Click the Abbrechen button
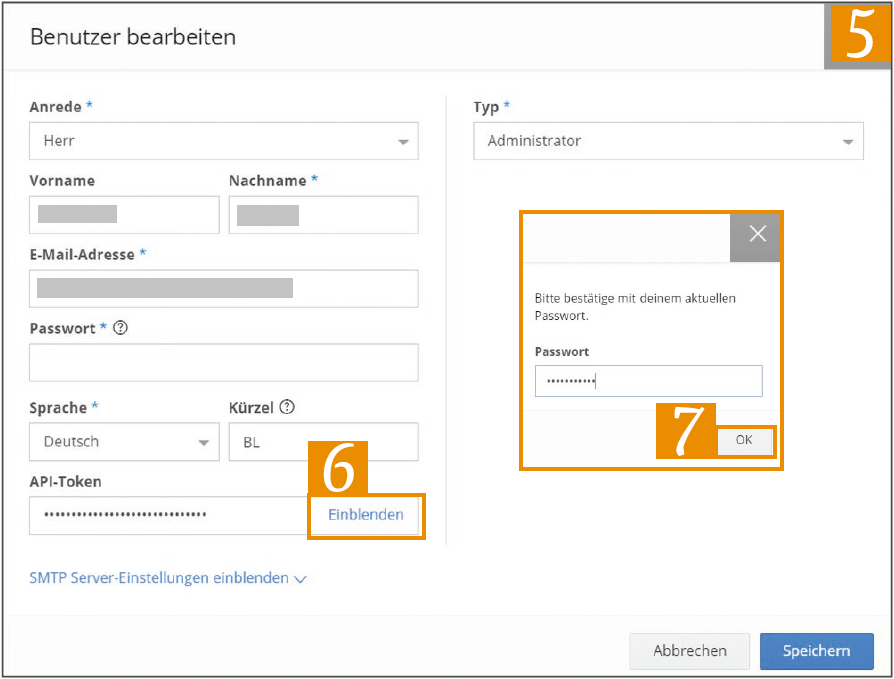Screen dimensions: 894x679 (x=690, y=651)
